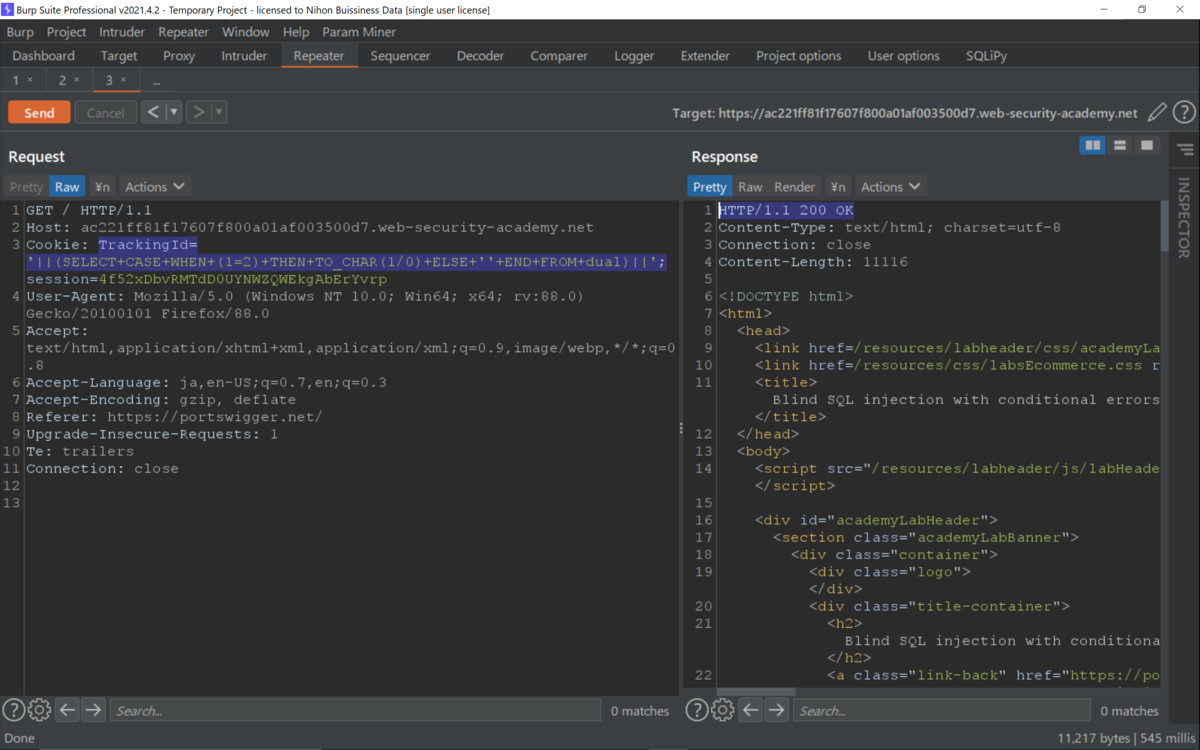The width and height of the screenshot is (1200, 750).
Task: Toggle the Inspector panel hamburger icon
Action: [x=1185, y=150]
